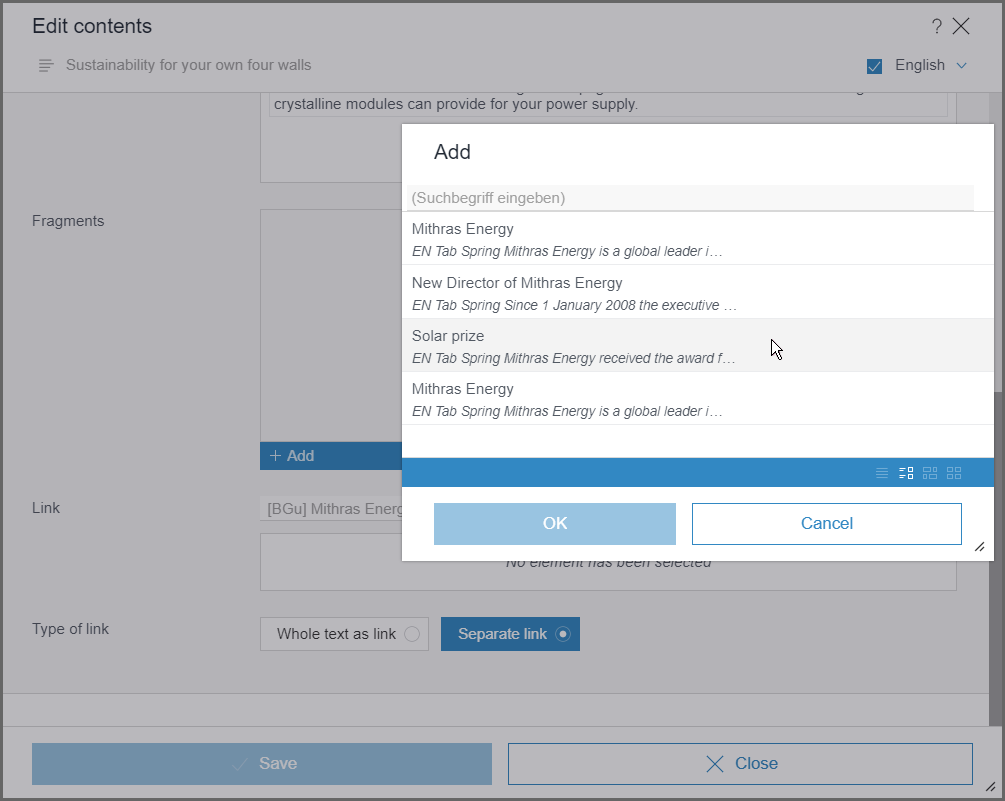Screen dimensions: 1005x801
Task: Pick the last Mithras Energy list entry
Action: (x=698, y=399)
